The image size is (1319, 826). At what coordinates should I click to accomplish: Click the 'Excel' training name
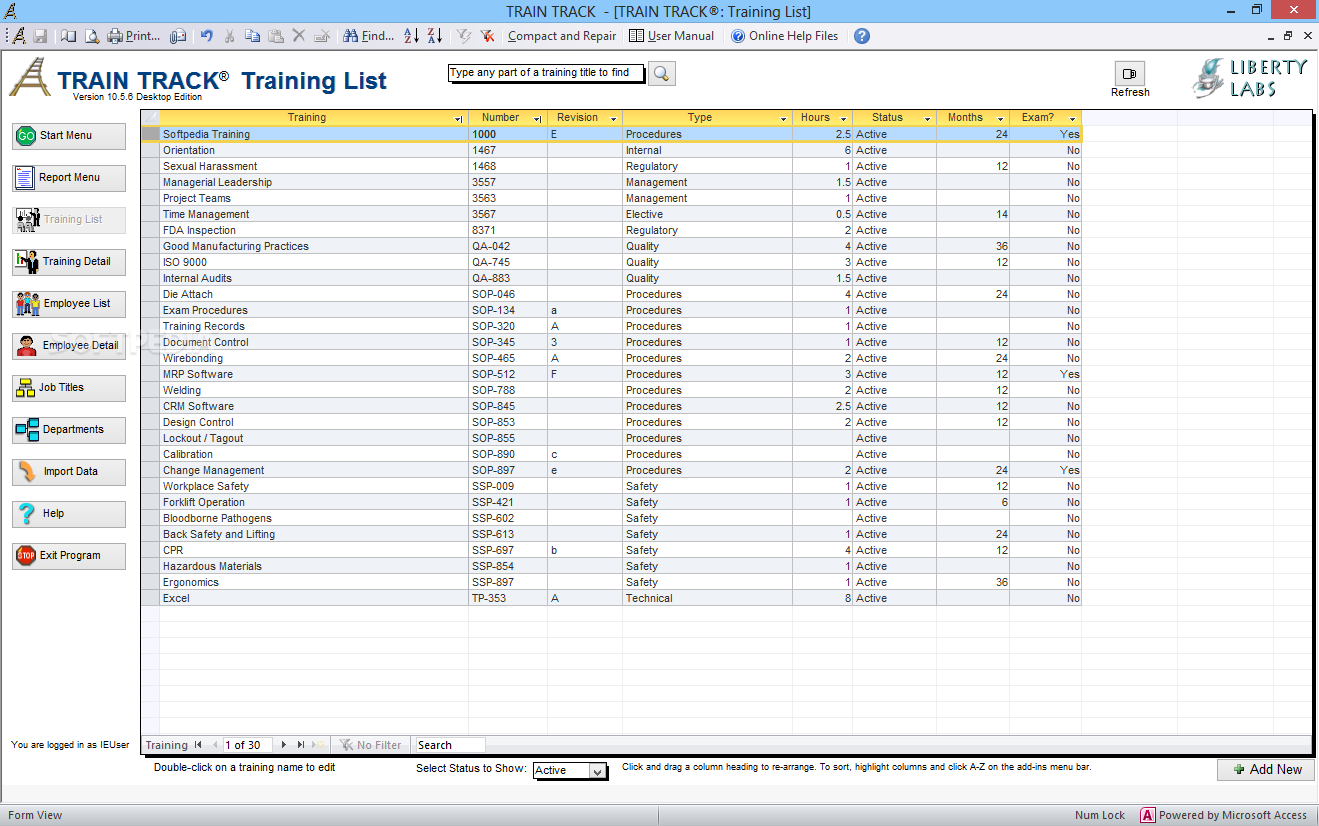click(x=176, y=598)
